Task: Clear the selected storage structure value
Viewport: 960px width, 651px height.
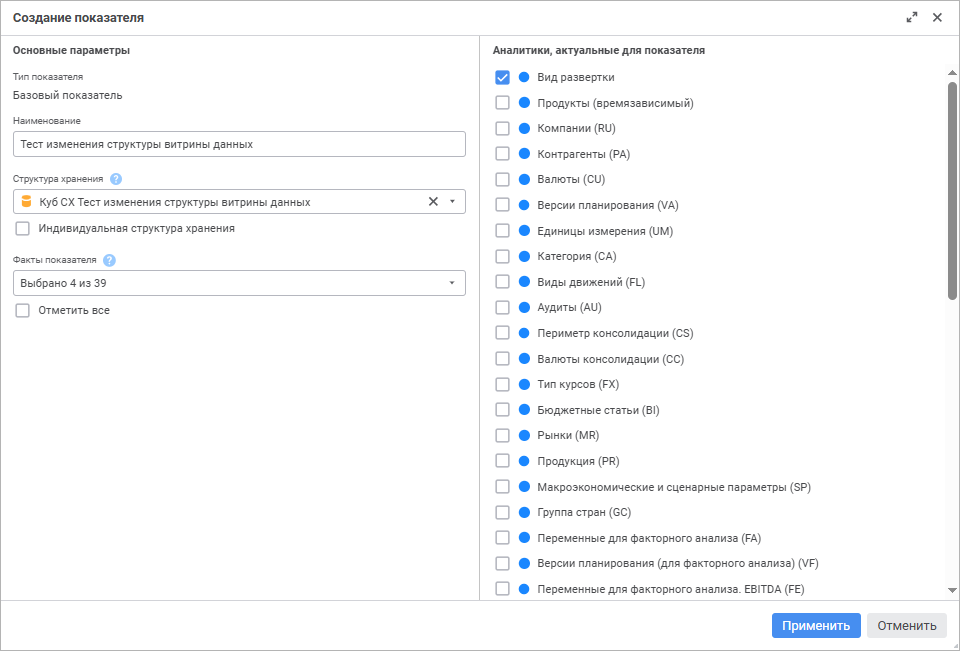Action: tap(433, 202)
